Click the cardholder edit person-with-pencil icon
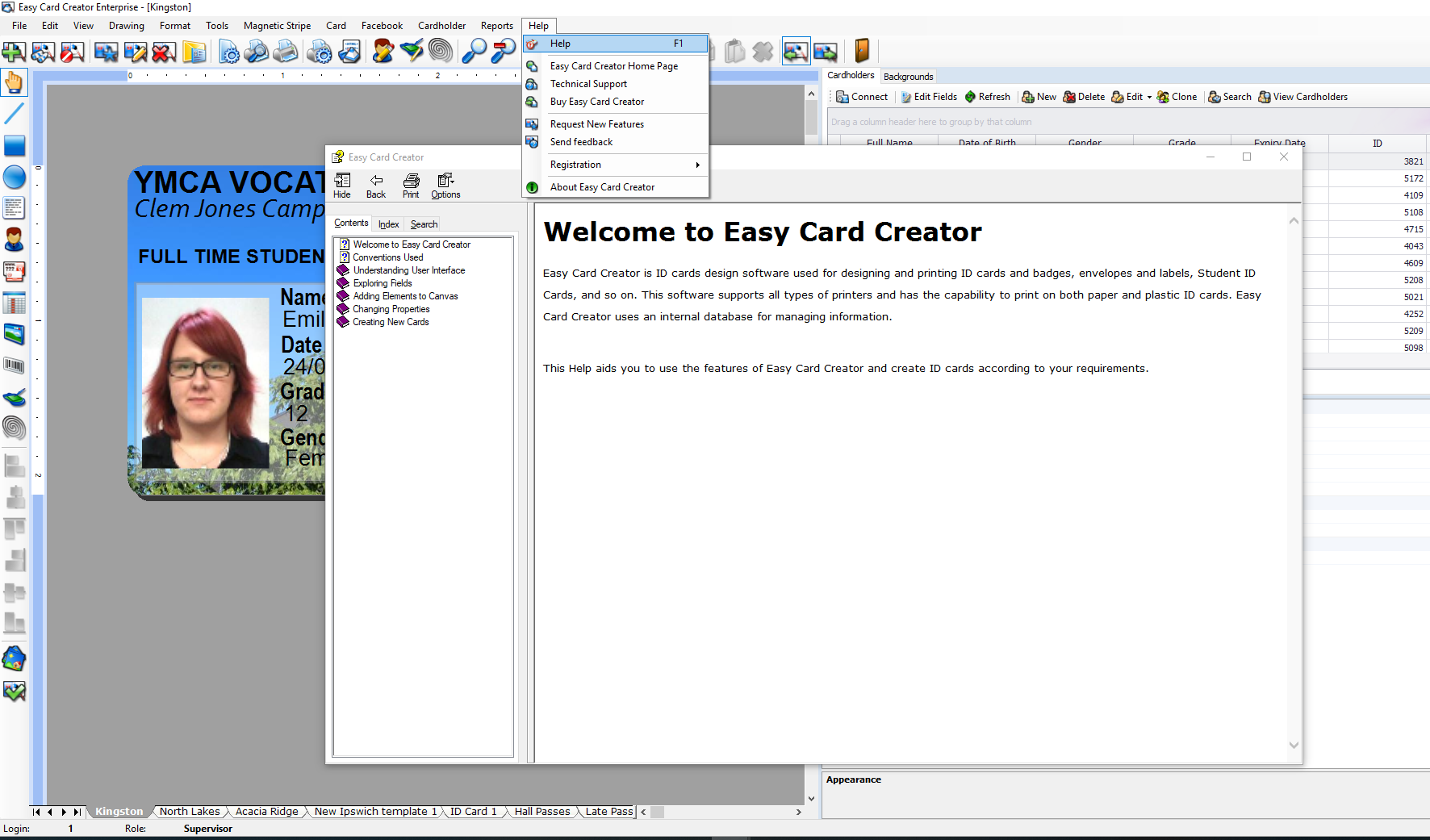The width and height of the screenshot is (1430, 840). pyautogui.click(x=383, y=52)
